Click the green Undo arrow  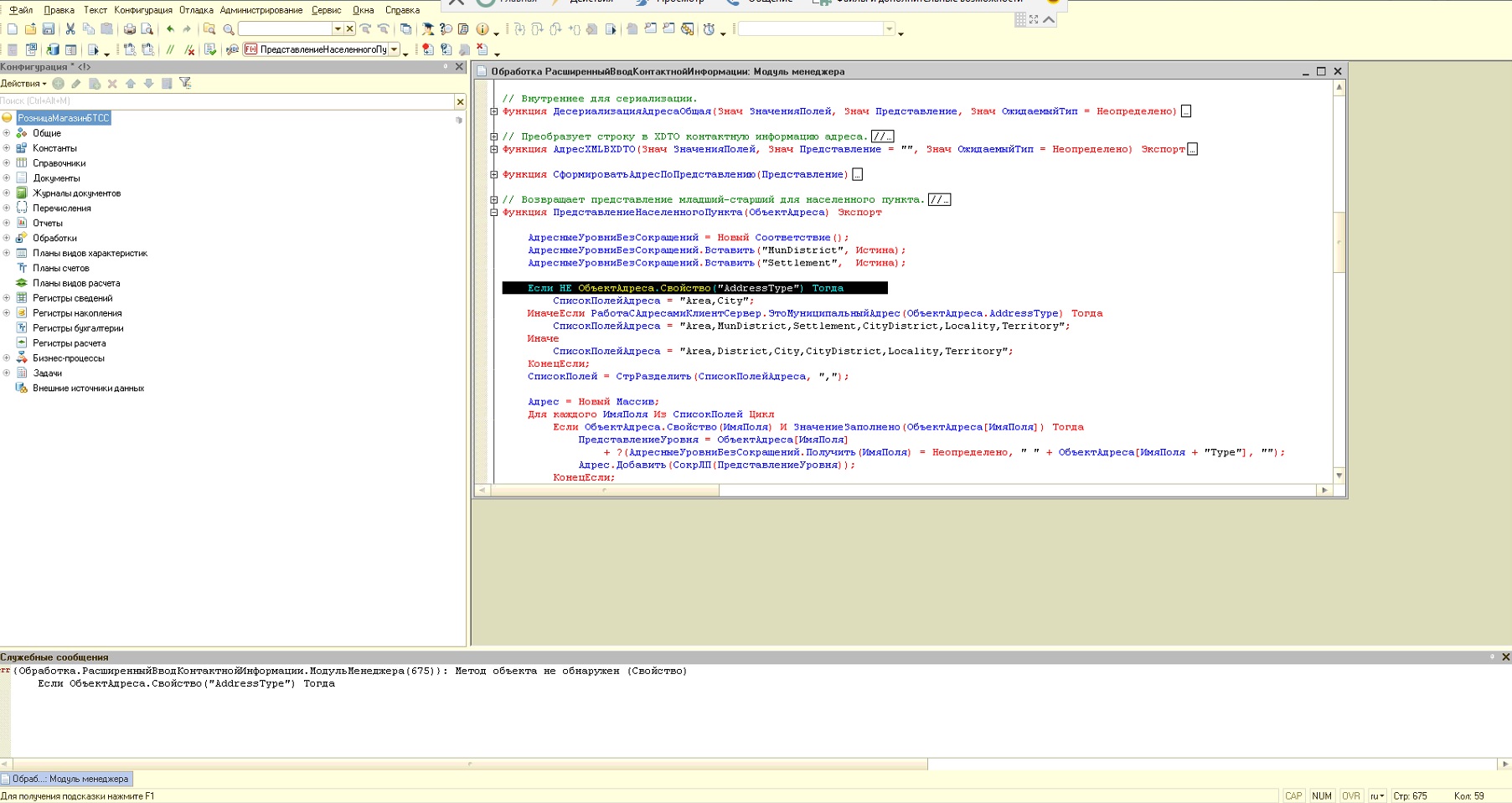(170, 29)
